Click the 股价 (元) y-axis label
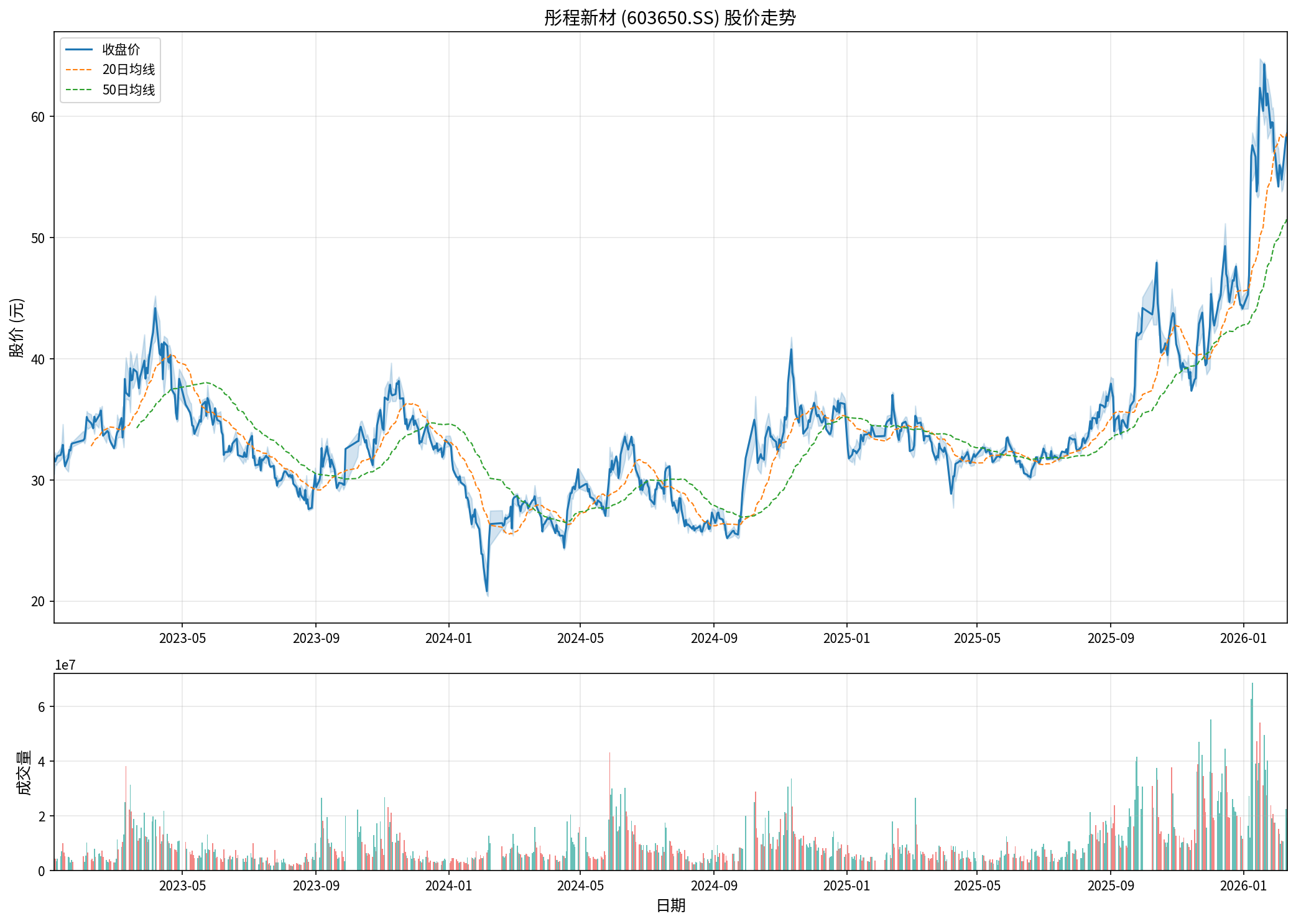 (17, 328)
